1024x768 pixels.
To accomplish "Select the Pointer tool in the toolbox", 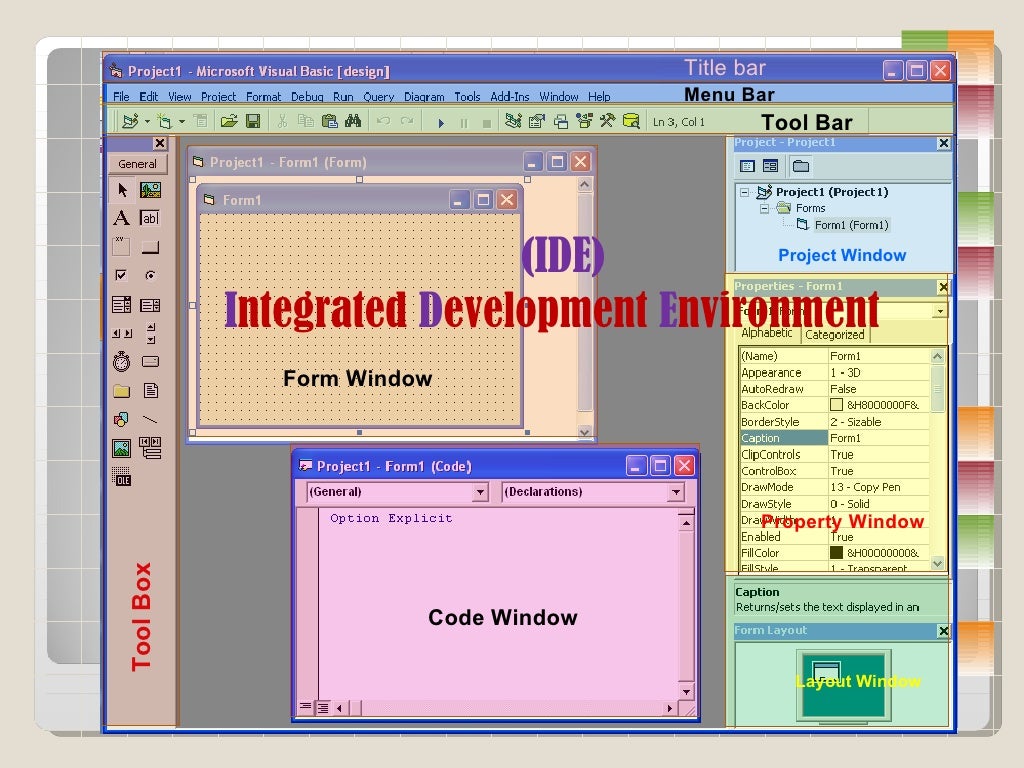I will click(x=122, y=190).
